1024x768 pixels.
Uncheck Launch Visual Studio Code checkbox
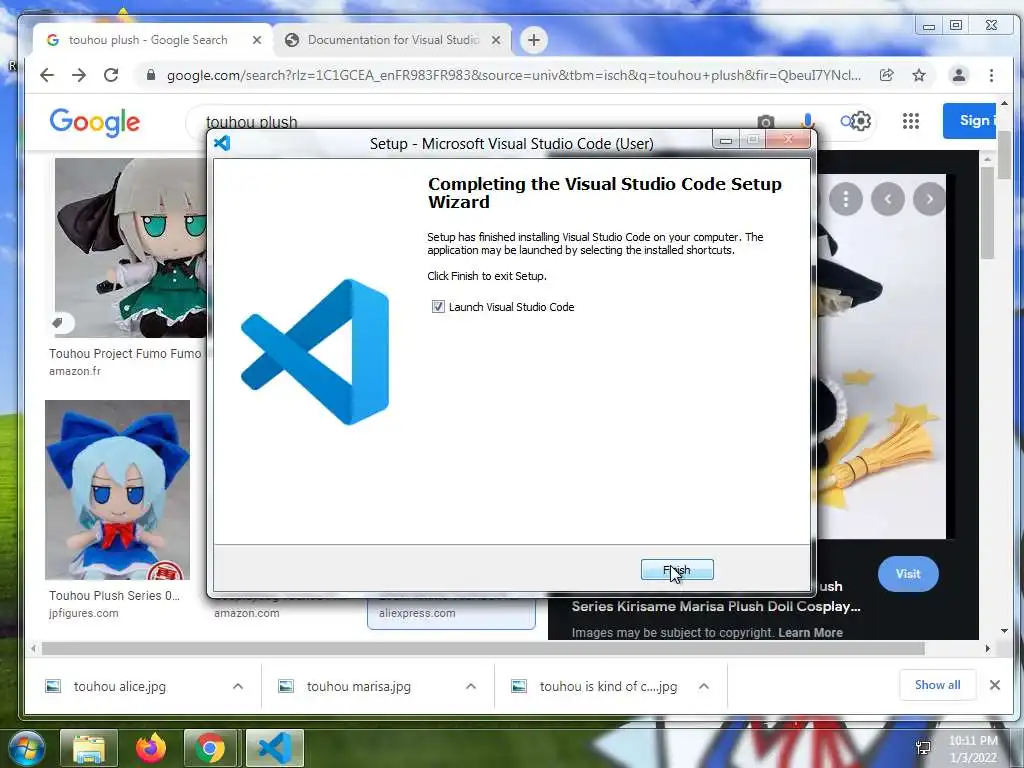point(438,306)
